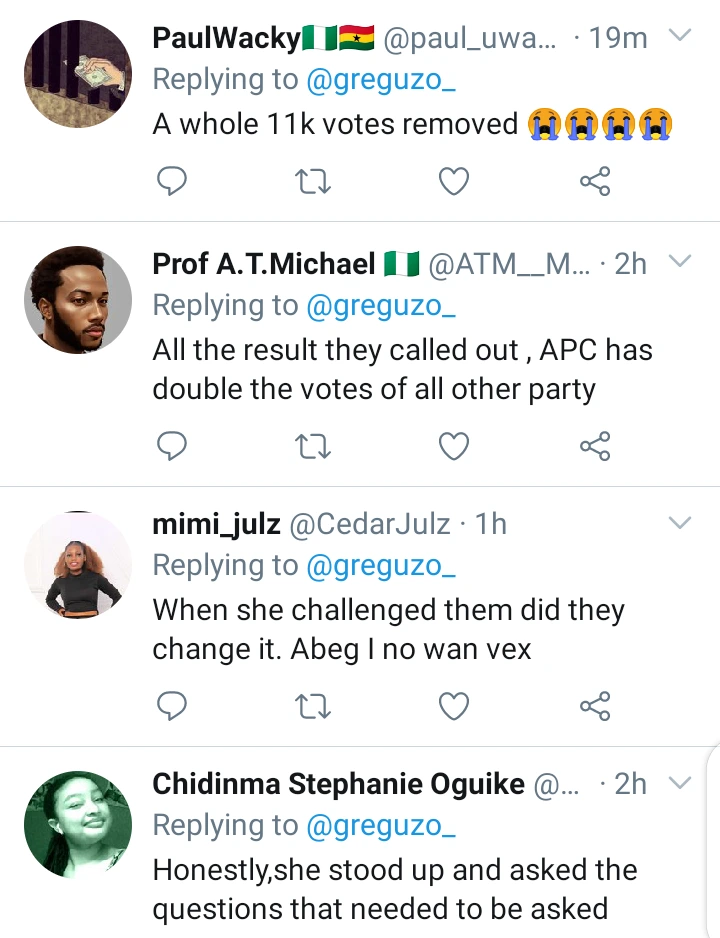The image size is (720, 938).
Task: Like PaulWacky's tweet about removed votes
Action: (454, 181)
